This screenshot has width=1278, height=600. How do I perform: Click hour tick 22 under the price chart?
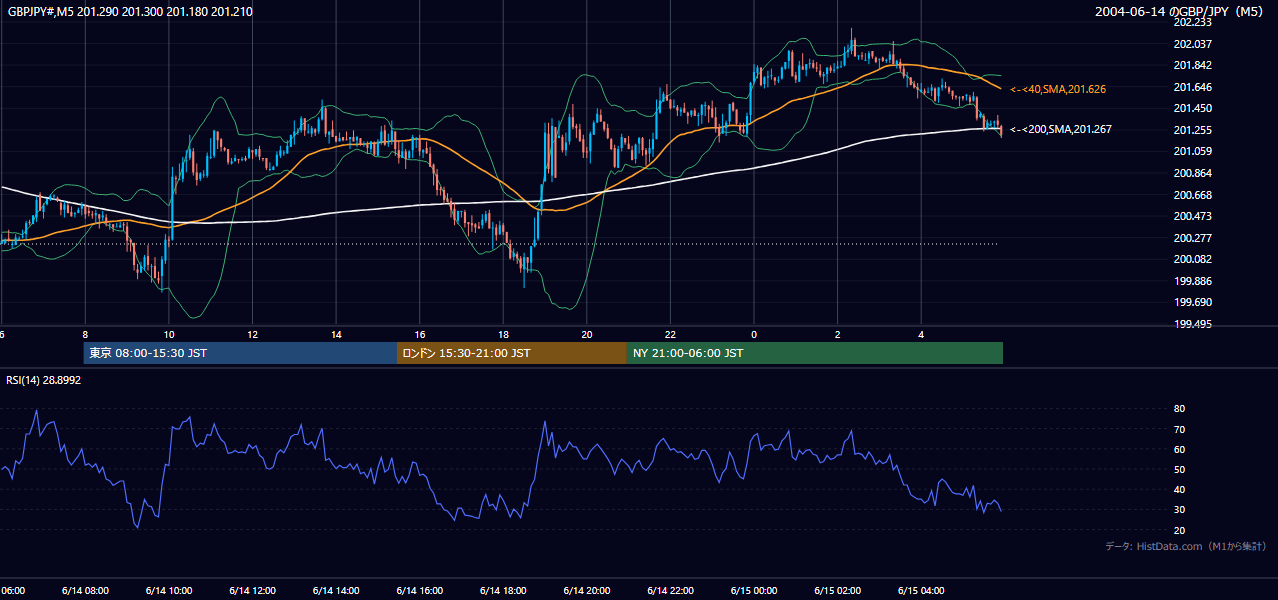click(670, 335)
